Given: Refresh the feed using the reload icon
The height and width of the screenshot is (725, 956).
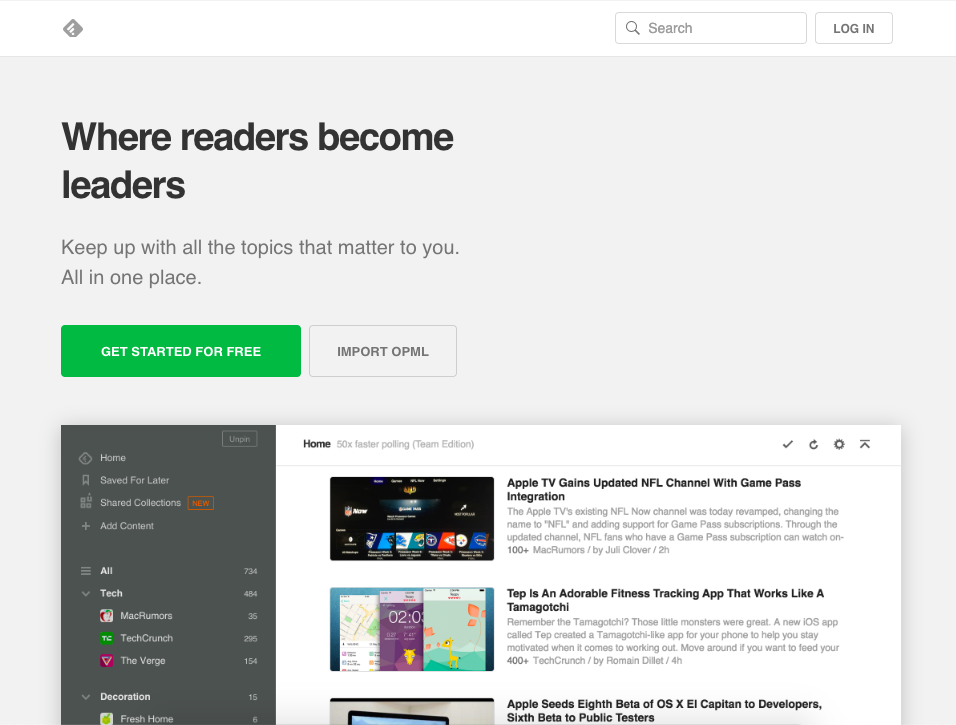Looking at the screenshot, I should click(x=813, y=444).
